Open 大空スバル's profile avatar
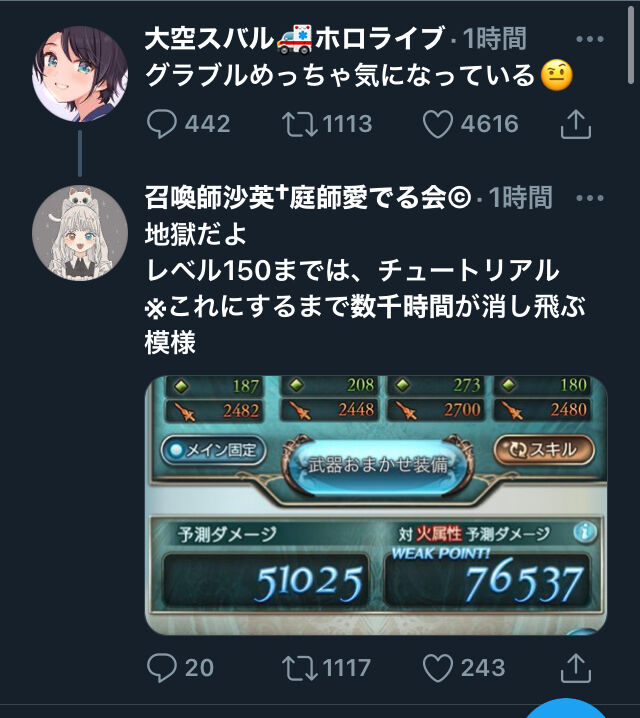 tap(80, 74)
